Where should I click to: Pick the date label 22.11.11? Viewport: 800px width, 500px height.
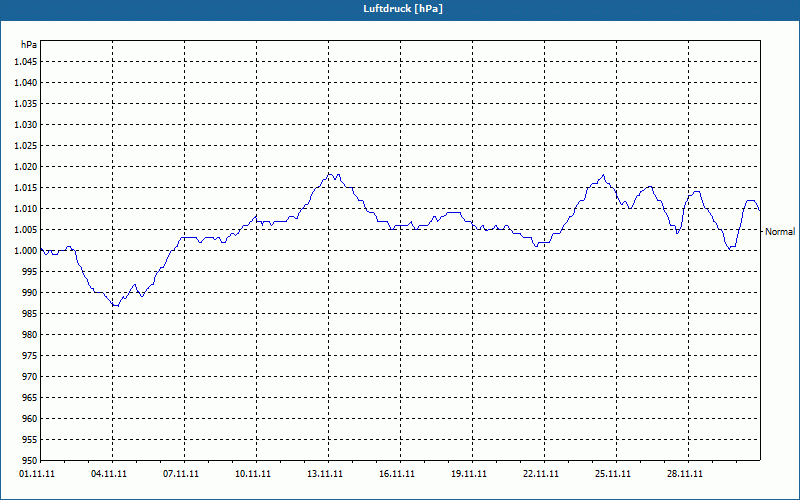point(540,473)
